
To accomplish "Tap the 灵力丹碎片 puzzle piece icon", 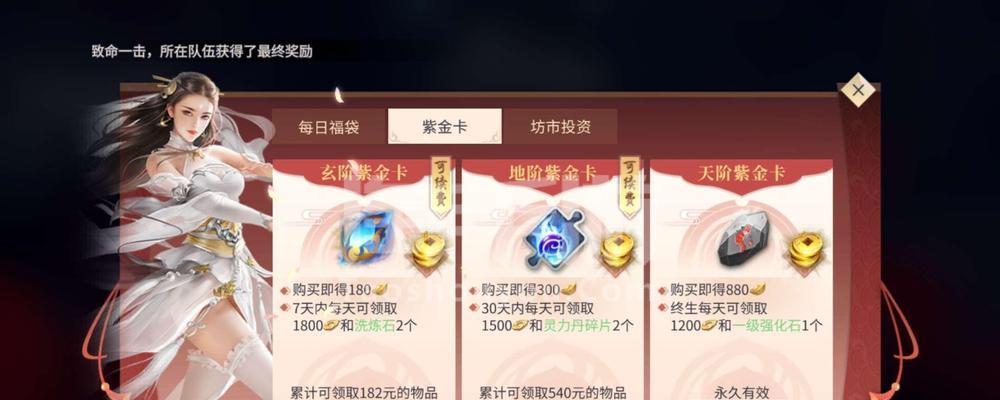I will point(554,239).
